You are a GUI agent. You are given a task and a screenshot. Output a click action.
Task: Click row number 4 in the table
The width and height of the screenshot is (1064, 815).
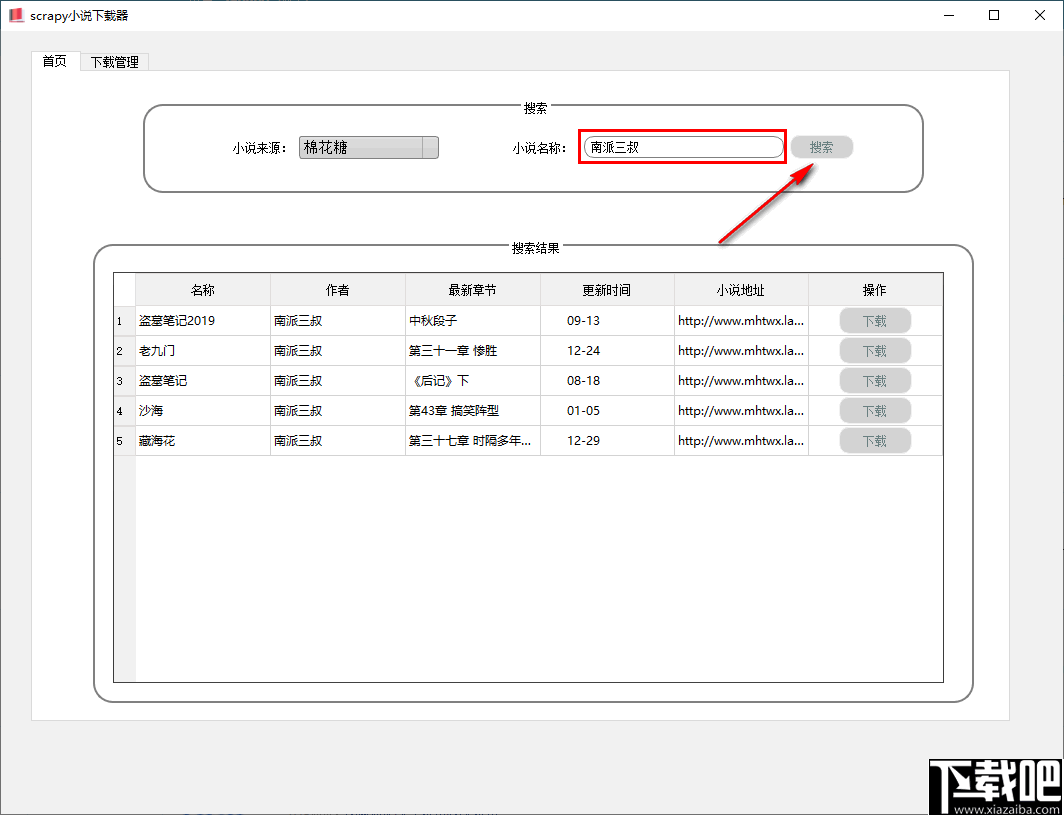click(122, 410)
